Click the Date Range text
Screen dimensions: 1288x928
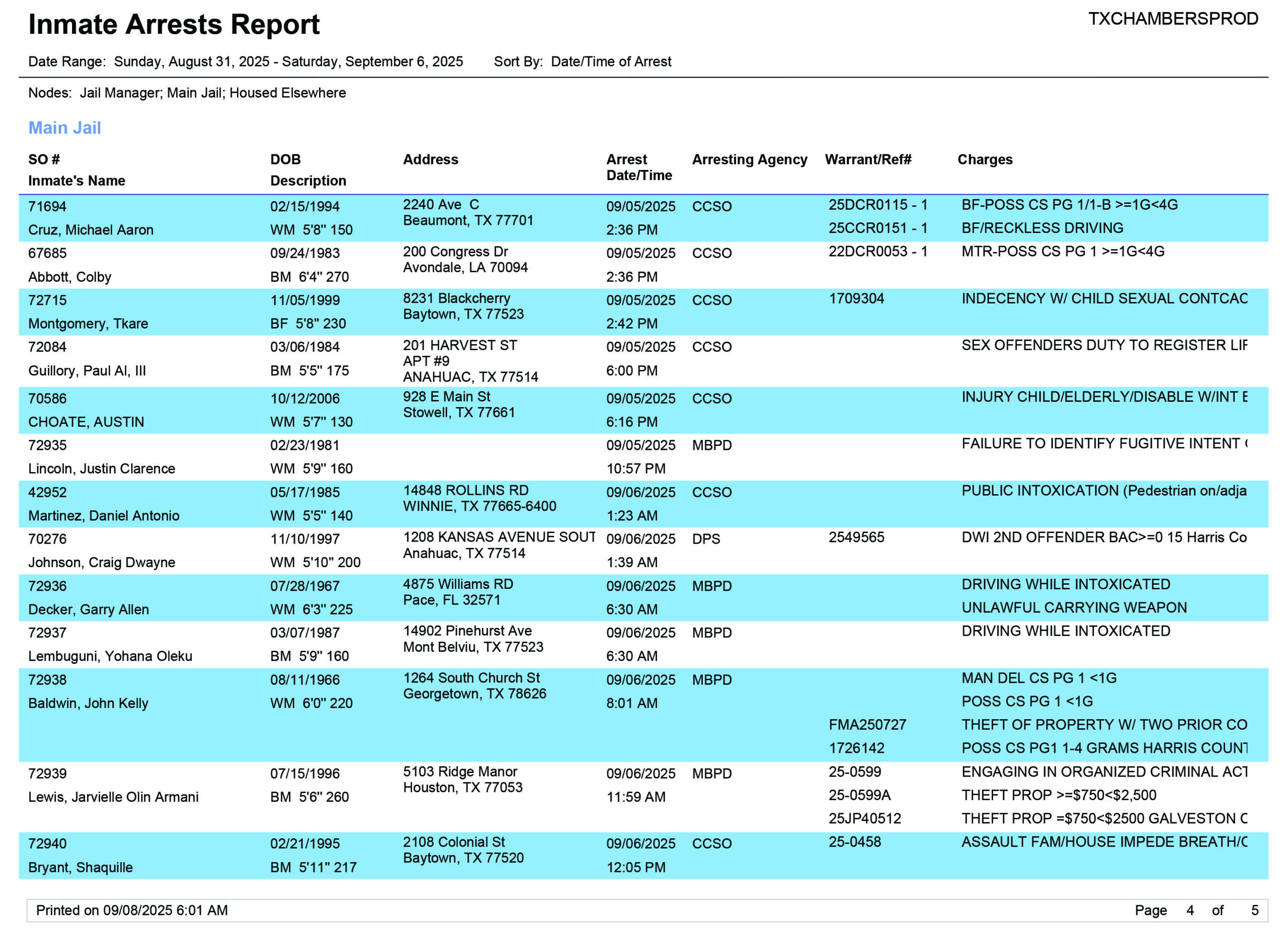tap(246, 61)
